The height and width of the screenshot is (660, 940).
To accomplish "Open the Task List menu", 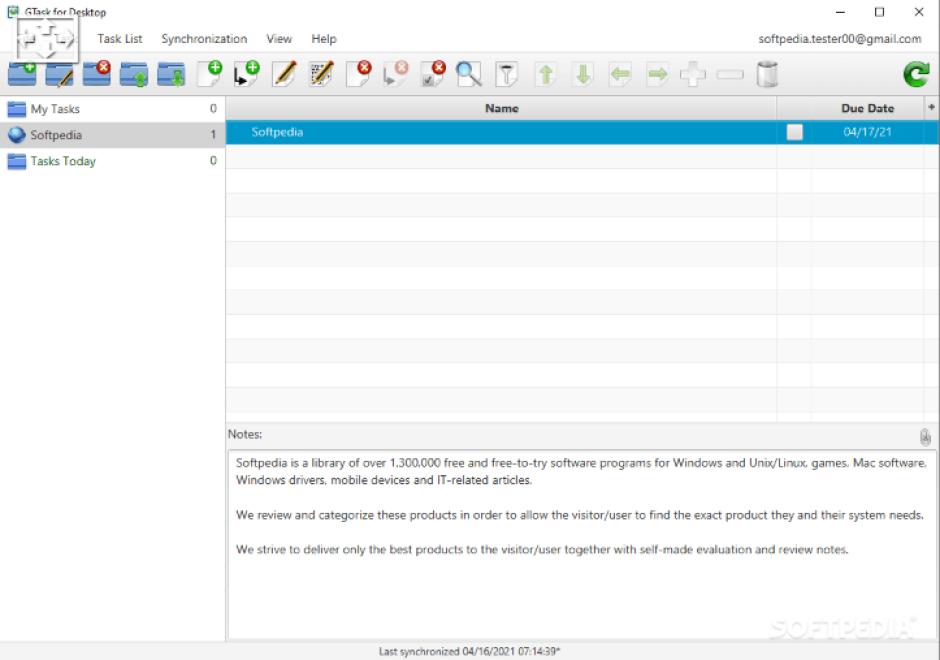I will (120, 39).
